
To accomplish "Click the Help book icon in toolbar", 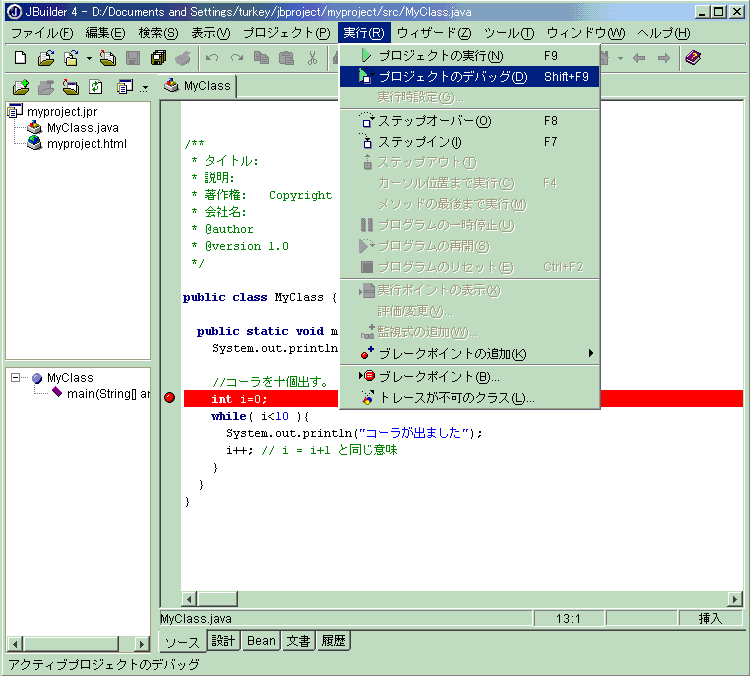I will pyautogui.click(x=693, y=58).
